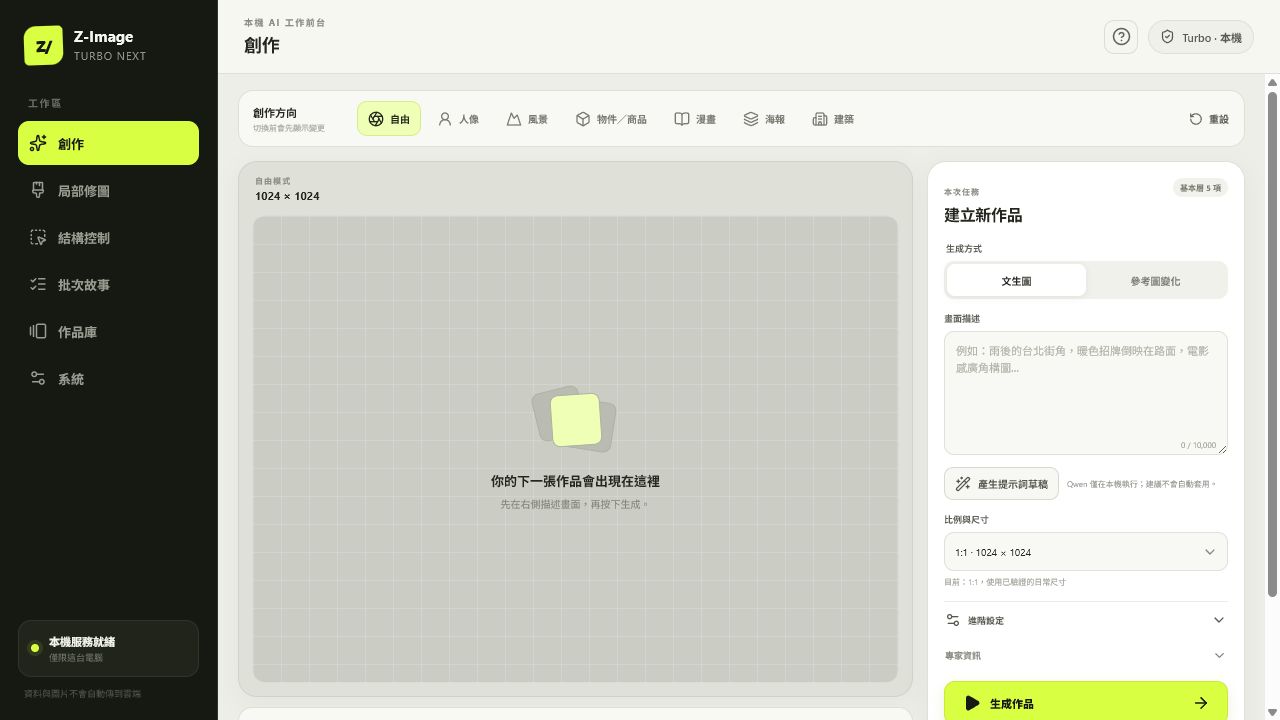Screen dimensions: 1280x720
Task: Click the Turbo · 本機 status badge
Action: (1201, 37)
